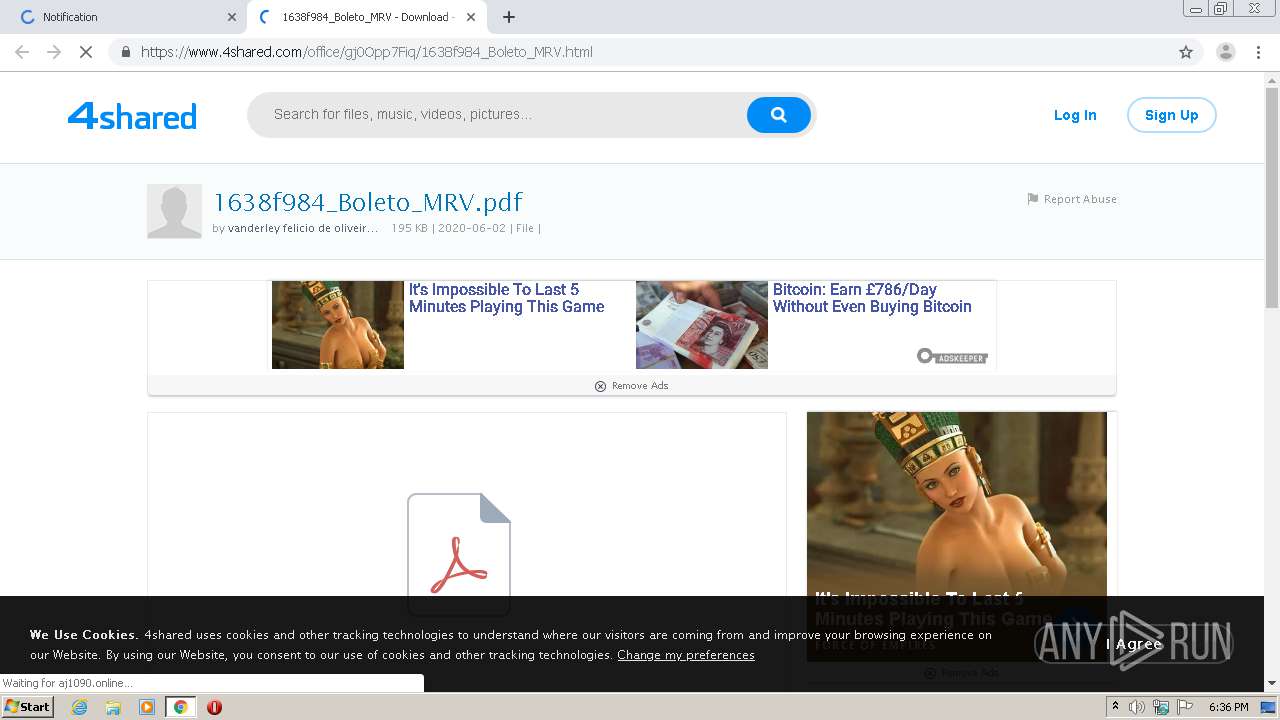The width and height of the screenshot is (1280, 720).
Task: Open the Bitcoin Earn £786/Day ad thumbnail
Action: (702, 325)
